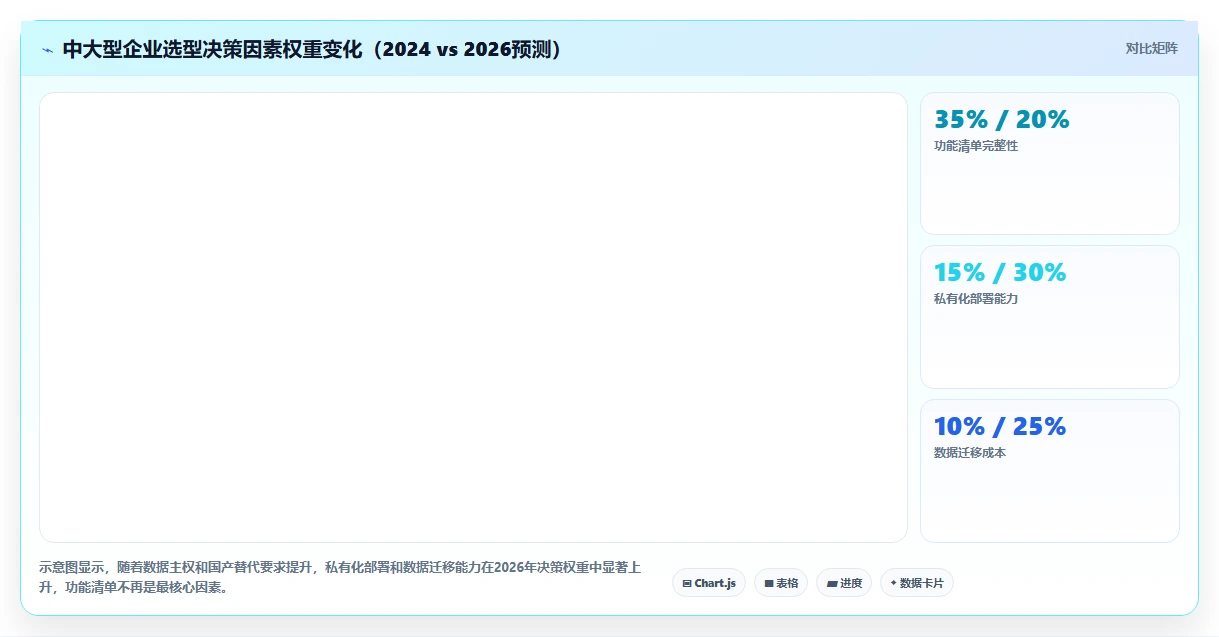The image size is (1219, 637).
Task: Click the 数据迁移成本 label
Action: pos(970,453)
